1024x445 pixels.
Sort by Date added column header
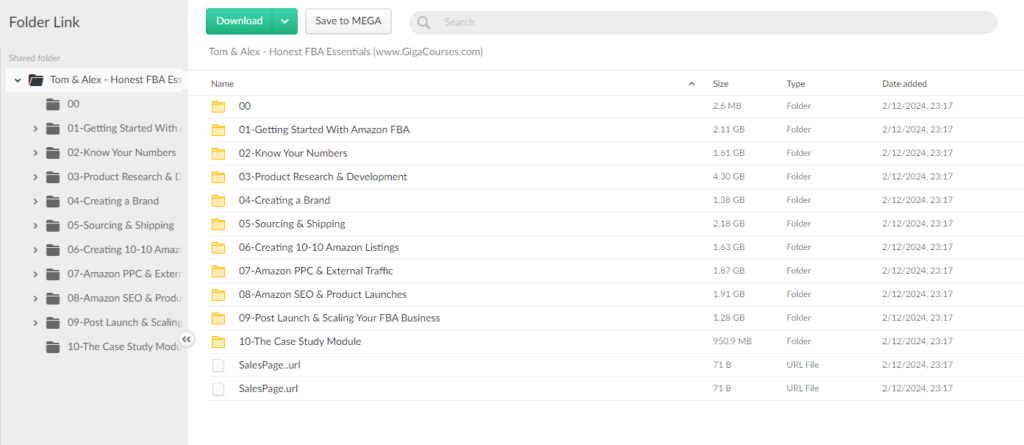[905, 84]
